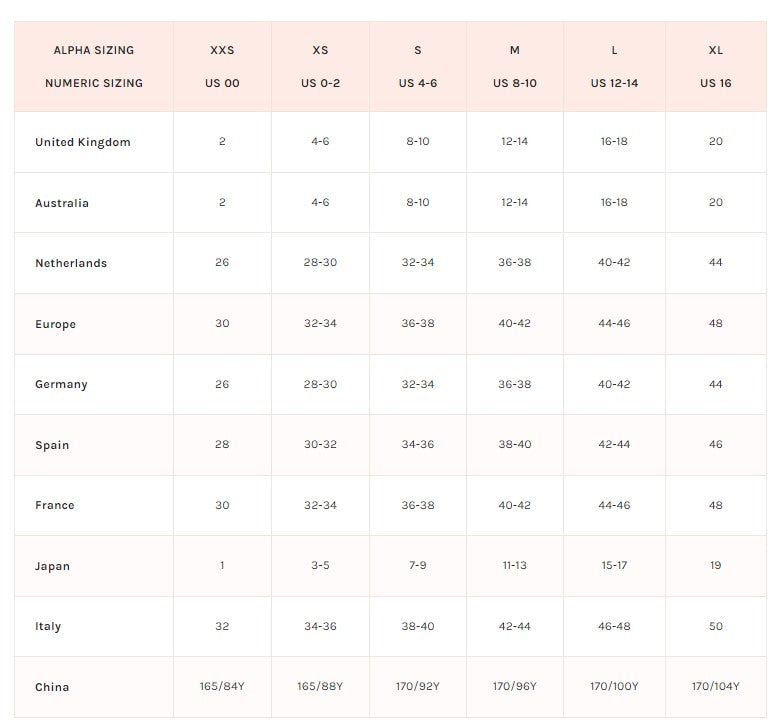Select the Australia row label
Image resolution: width=779 pixels, height=727 pixels.
(62, 203)
